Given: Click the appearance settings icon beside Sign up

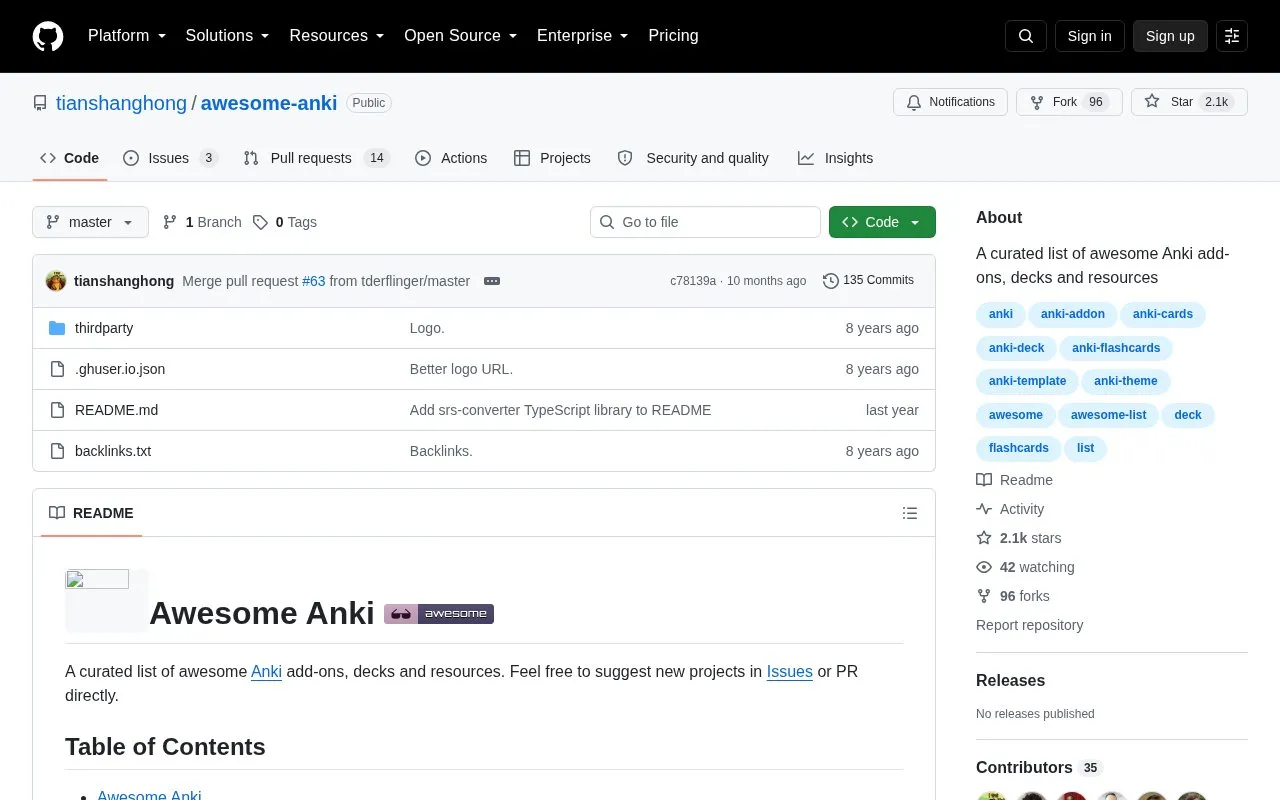Looking at the screenshot, I should click(x=1232, y=36).
